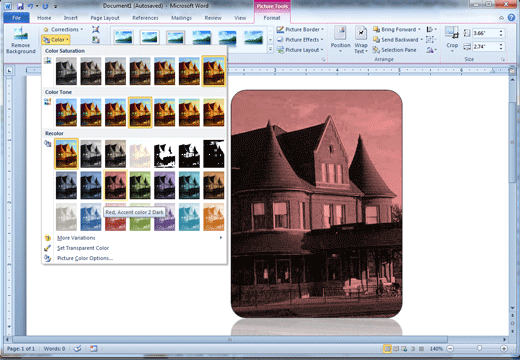The height and width of the screenshot is (360, 520).
Task: Click the shape width field showing 2.74
Action: (x=485, y=47)
